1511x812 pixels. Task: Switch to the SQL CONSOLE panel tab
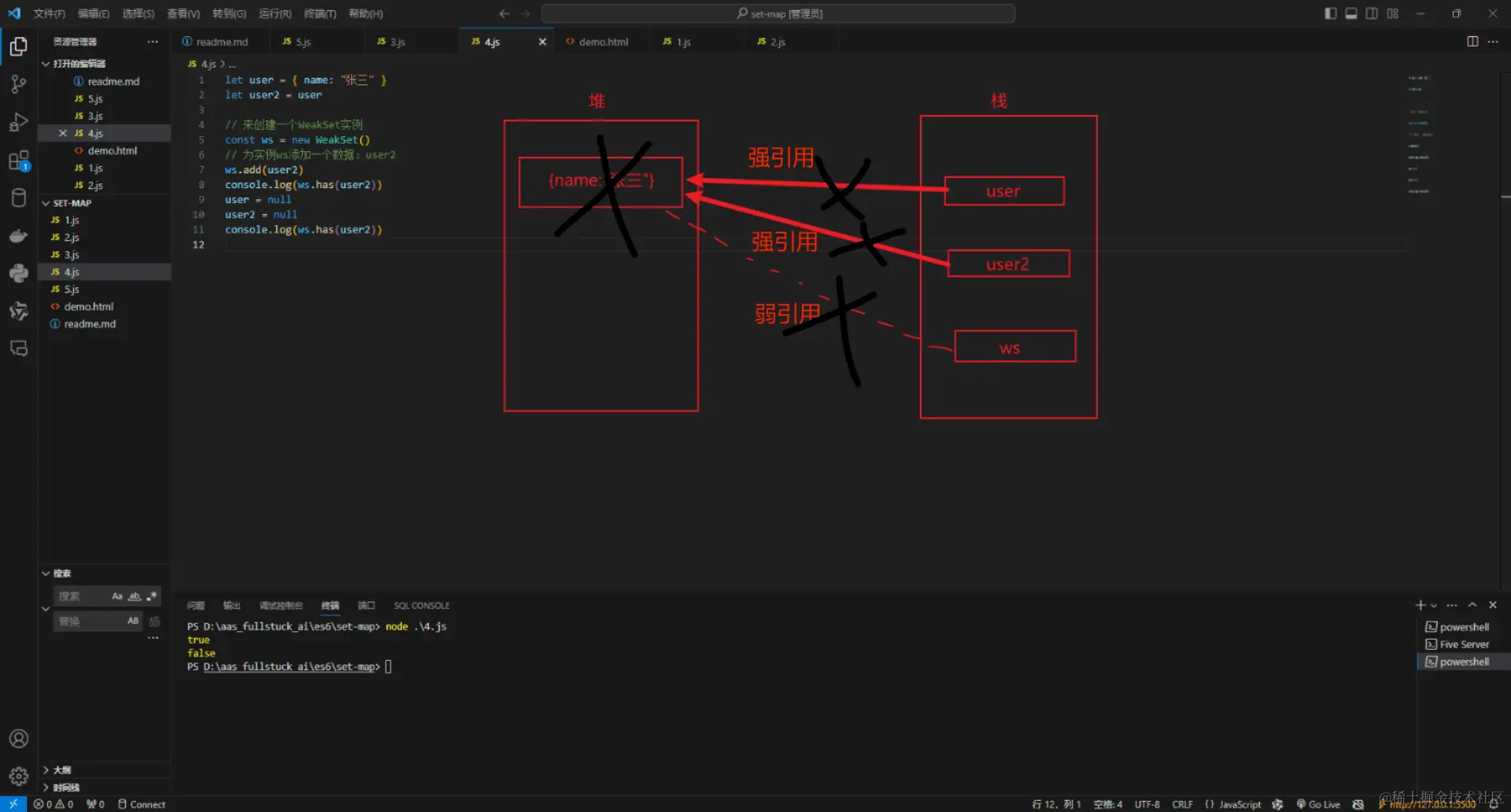(422, 606)
